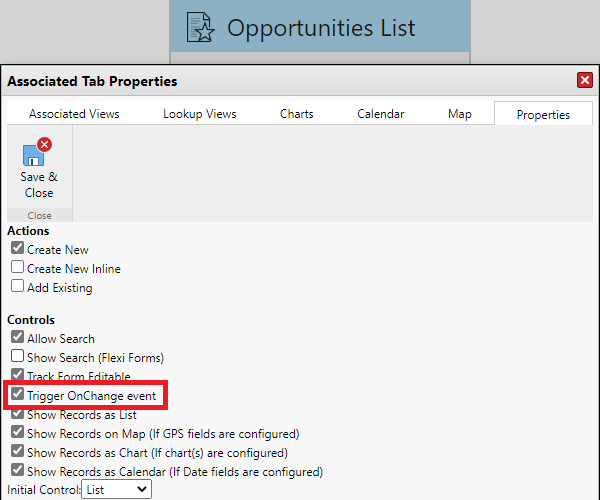Go to the Calendar tab

(381, 114)
